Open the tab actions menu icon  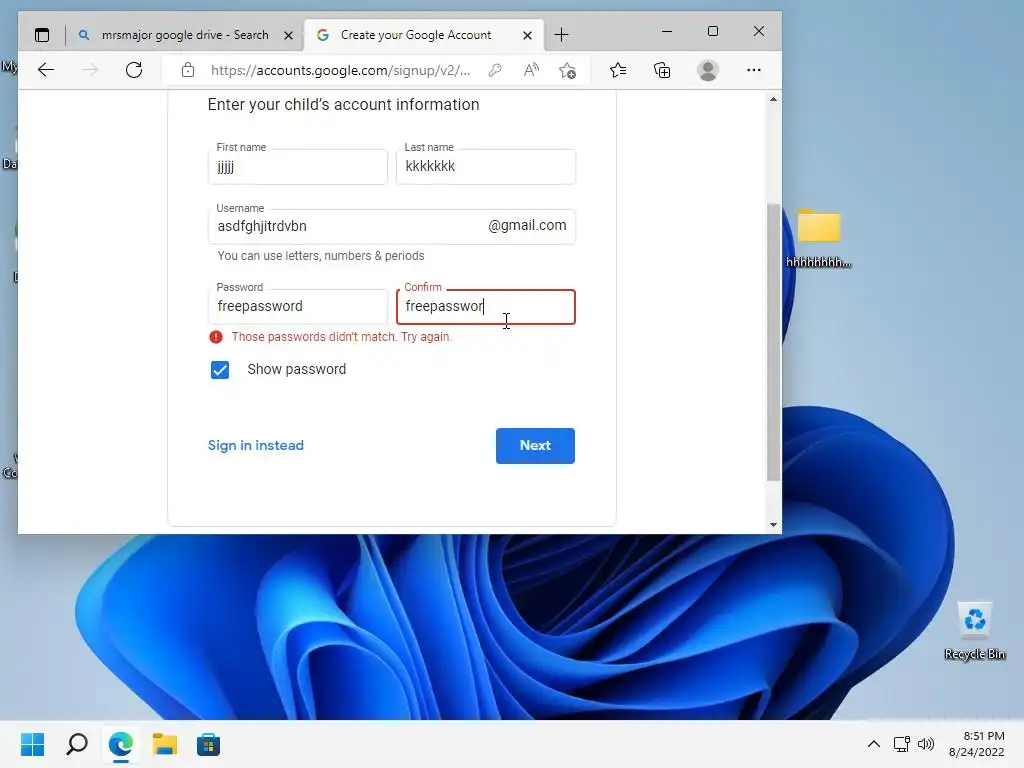(x=42, y=35)
